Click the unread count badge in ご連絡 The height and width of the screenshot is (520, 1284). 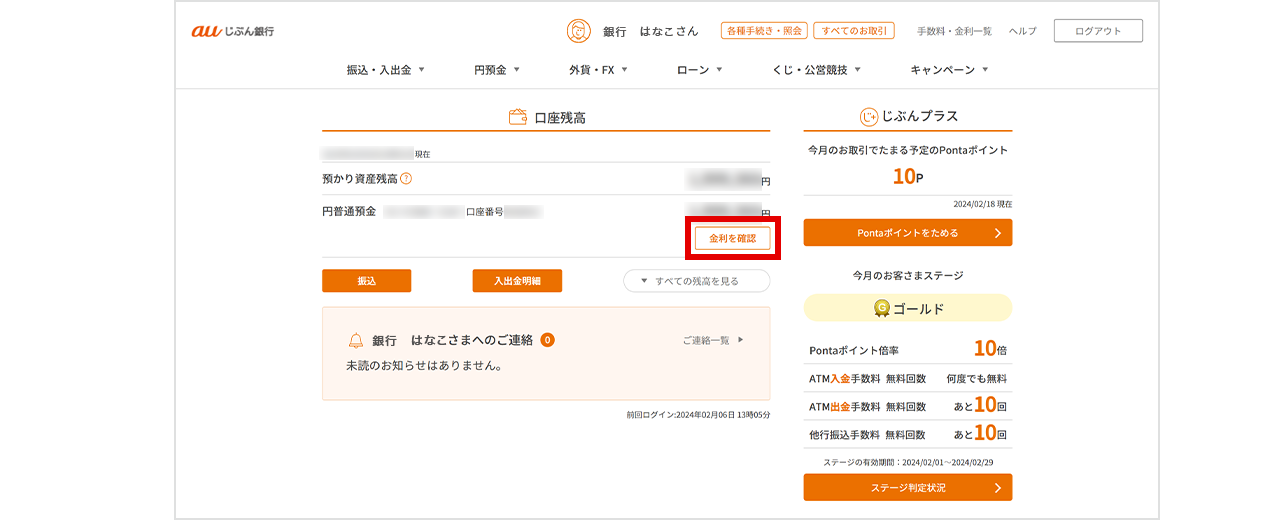[x=548, y=340]
